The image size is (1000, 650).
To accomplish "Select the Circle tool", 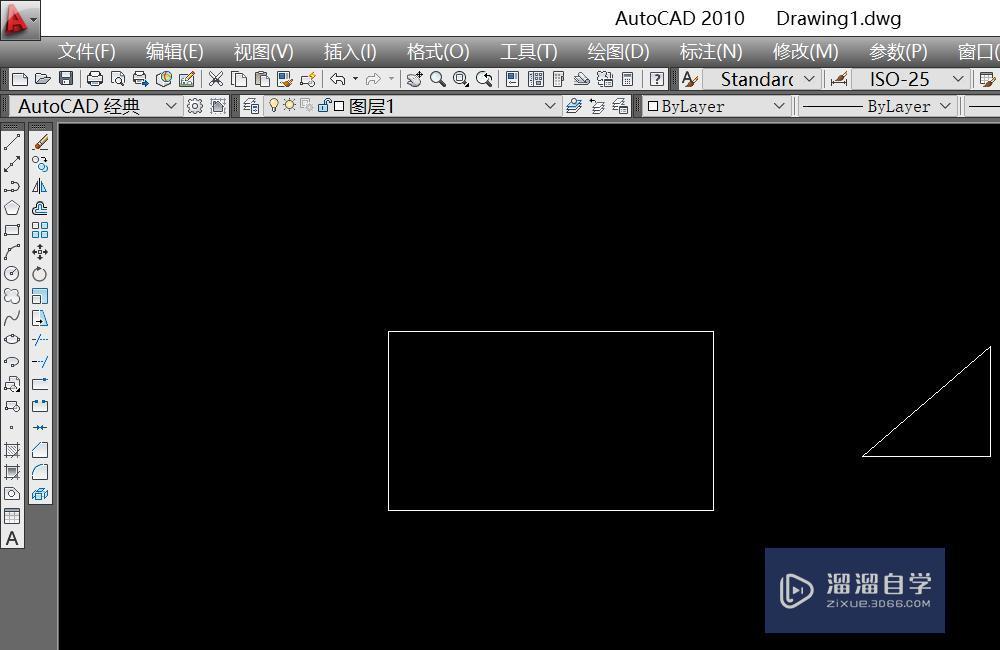I will coord(12,274).
